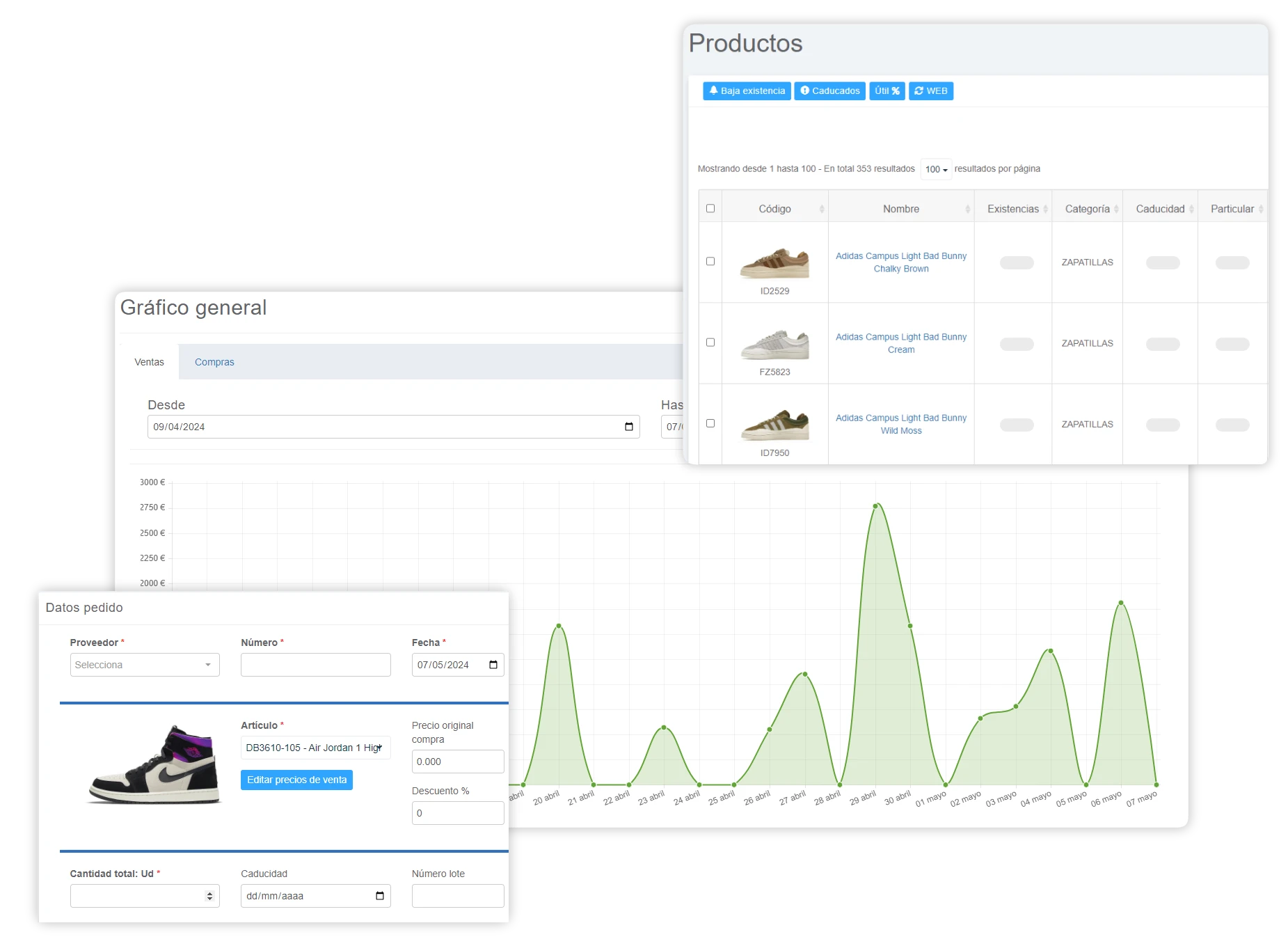Sort by Existencias column arrows

pyautogui.click(x=1045, y=209)
